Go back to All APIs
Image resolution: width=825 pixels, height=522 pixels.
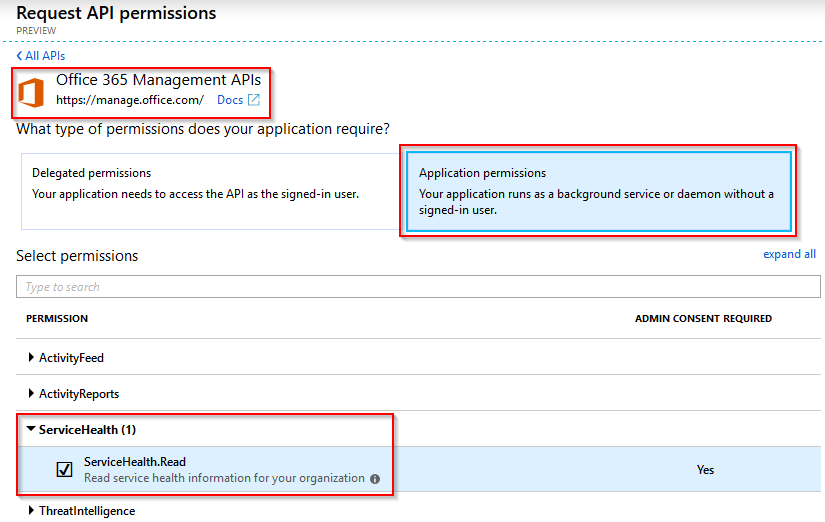[x=45, y=56]
